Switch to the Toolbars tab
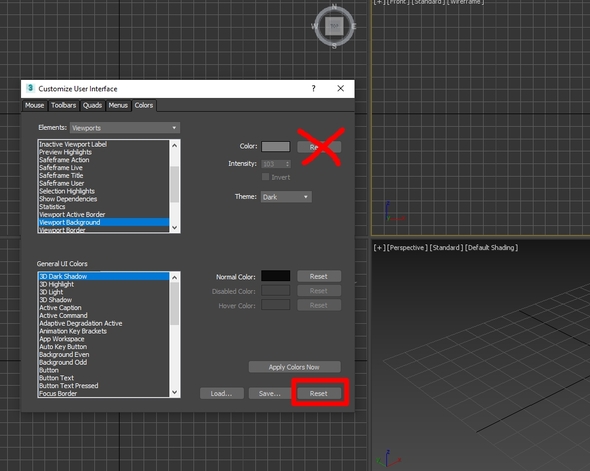The width and height of the screenshot is (590, 471). (x=64, y=105)
